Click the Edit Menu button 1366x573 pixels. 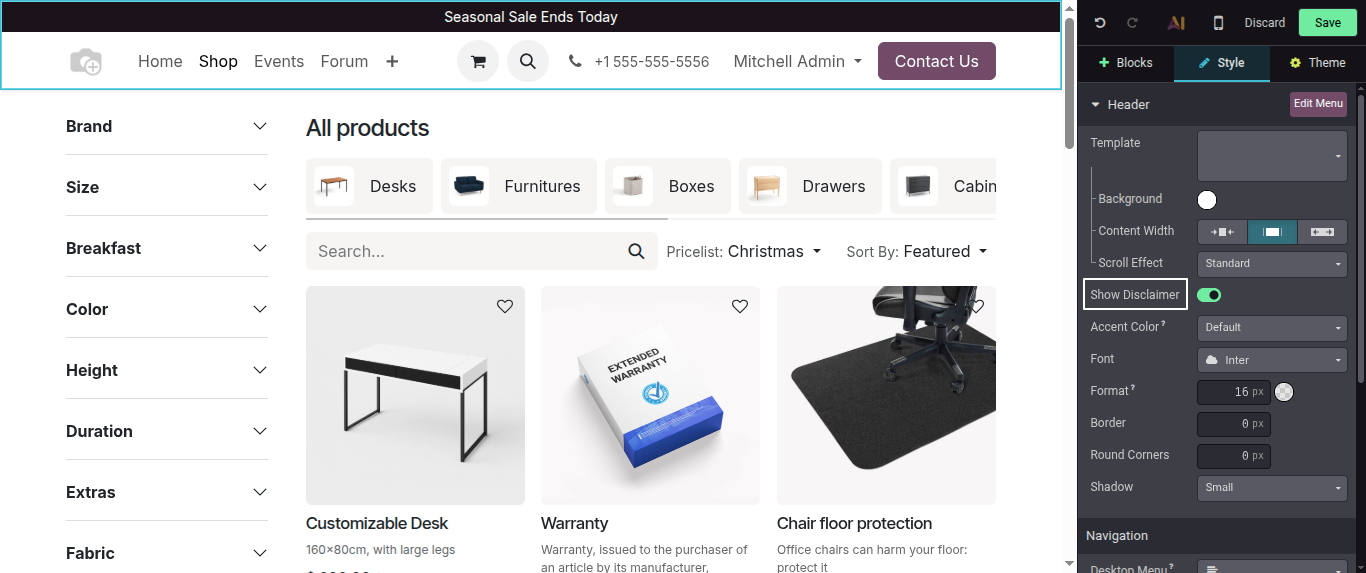1318,104
